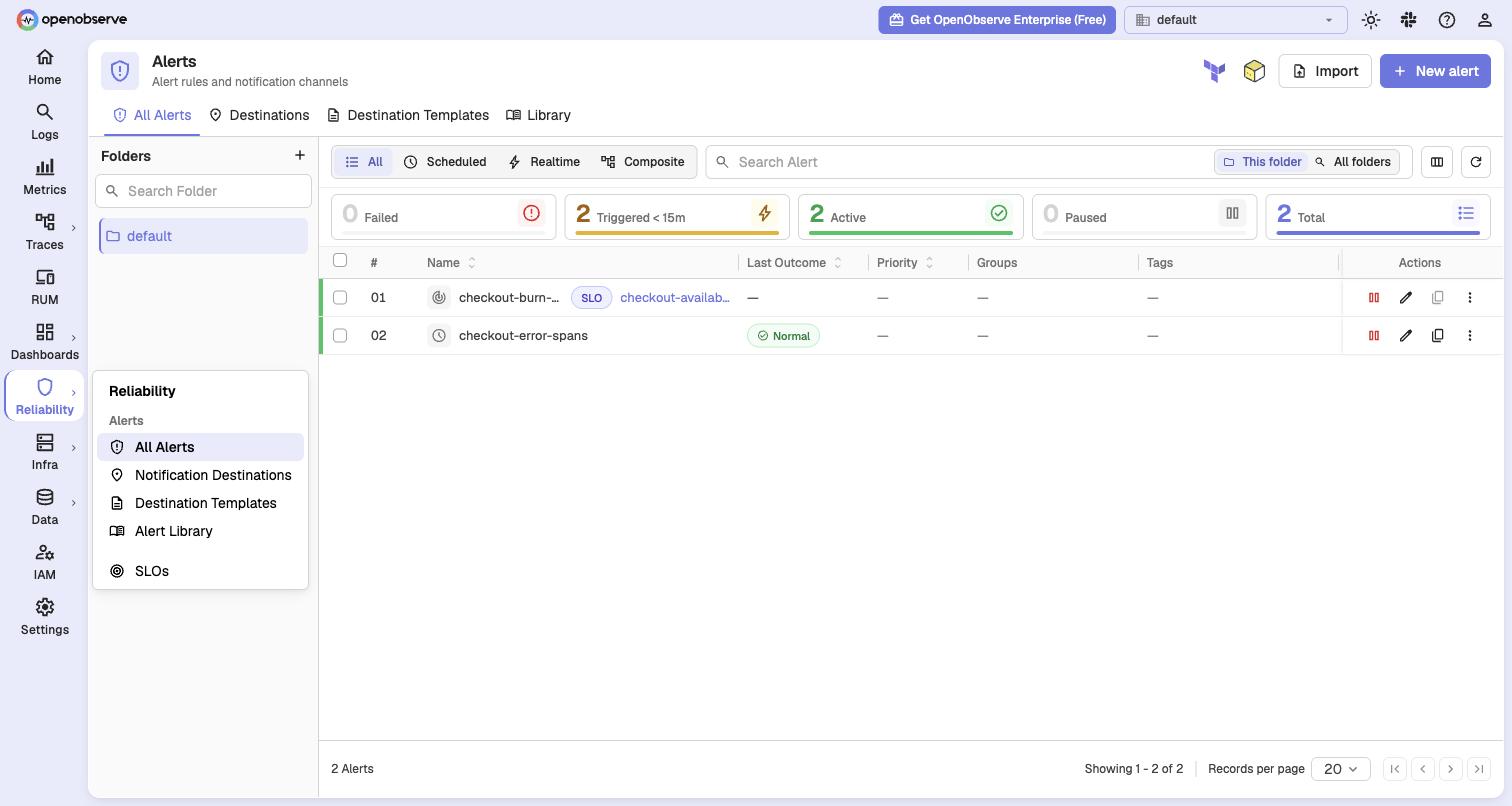This screenshot has width=1512, height=806.
Task: Open IAM in the sidebar
Action: coord(44,562)
